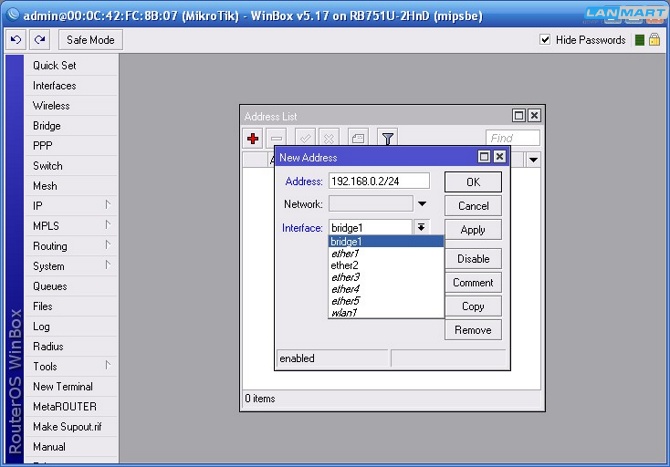The height and width of the screenshot is (467, 670).
Task: Open Comment for the address
Action: 473,282
